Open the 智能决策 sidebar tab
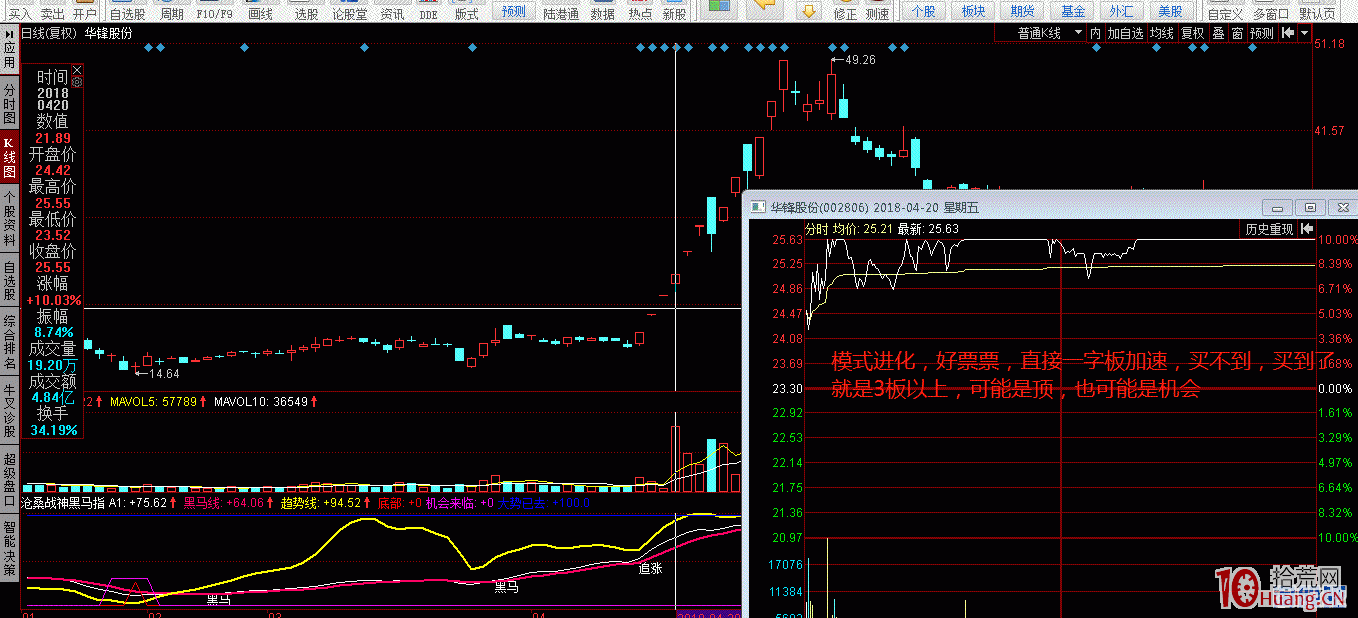This screenshot has width=1358, height=618. pos(9,548)
